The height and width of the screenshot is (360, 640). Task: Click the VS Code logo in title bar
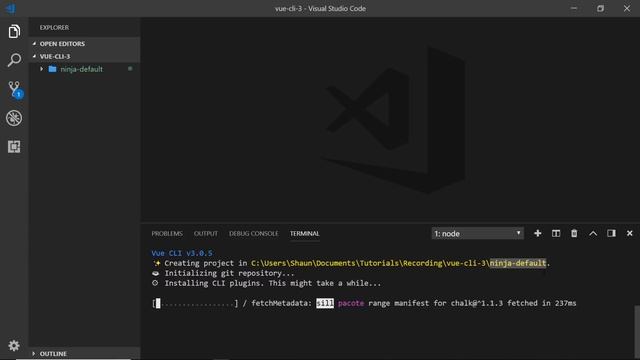point(10,8)
